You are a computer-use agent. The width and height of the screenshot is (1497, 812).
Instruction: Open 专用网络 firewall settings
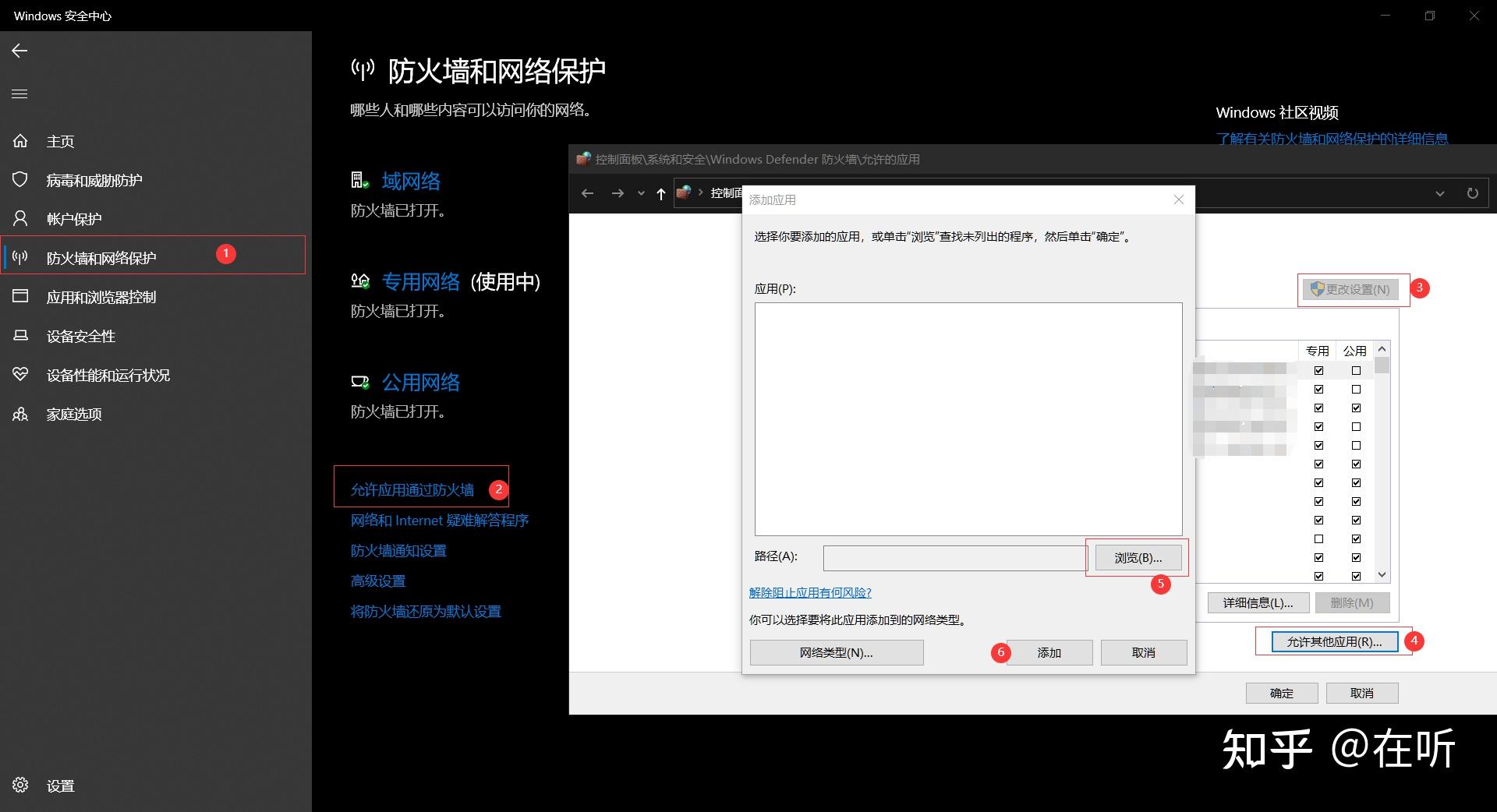[x=421, y=281]
